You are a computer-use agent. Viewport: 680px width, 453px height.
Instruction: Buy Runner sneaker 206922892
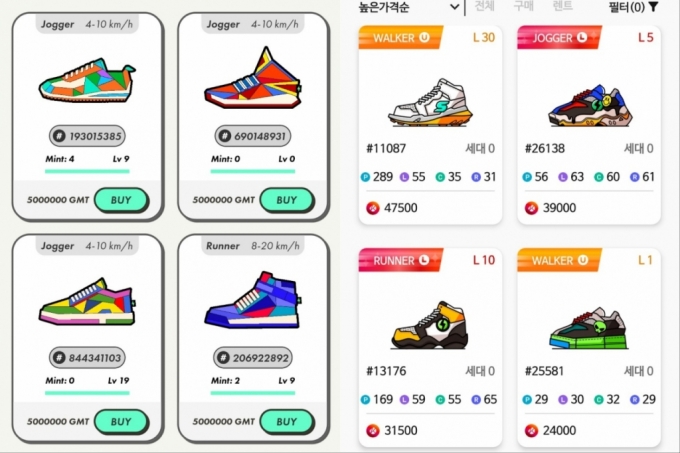coord(287,421)
